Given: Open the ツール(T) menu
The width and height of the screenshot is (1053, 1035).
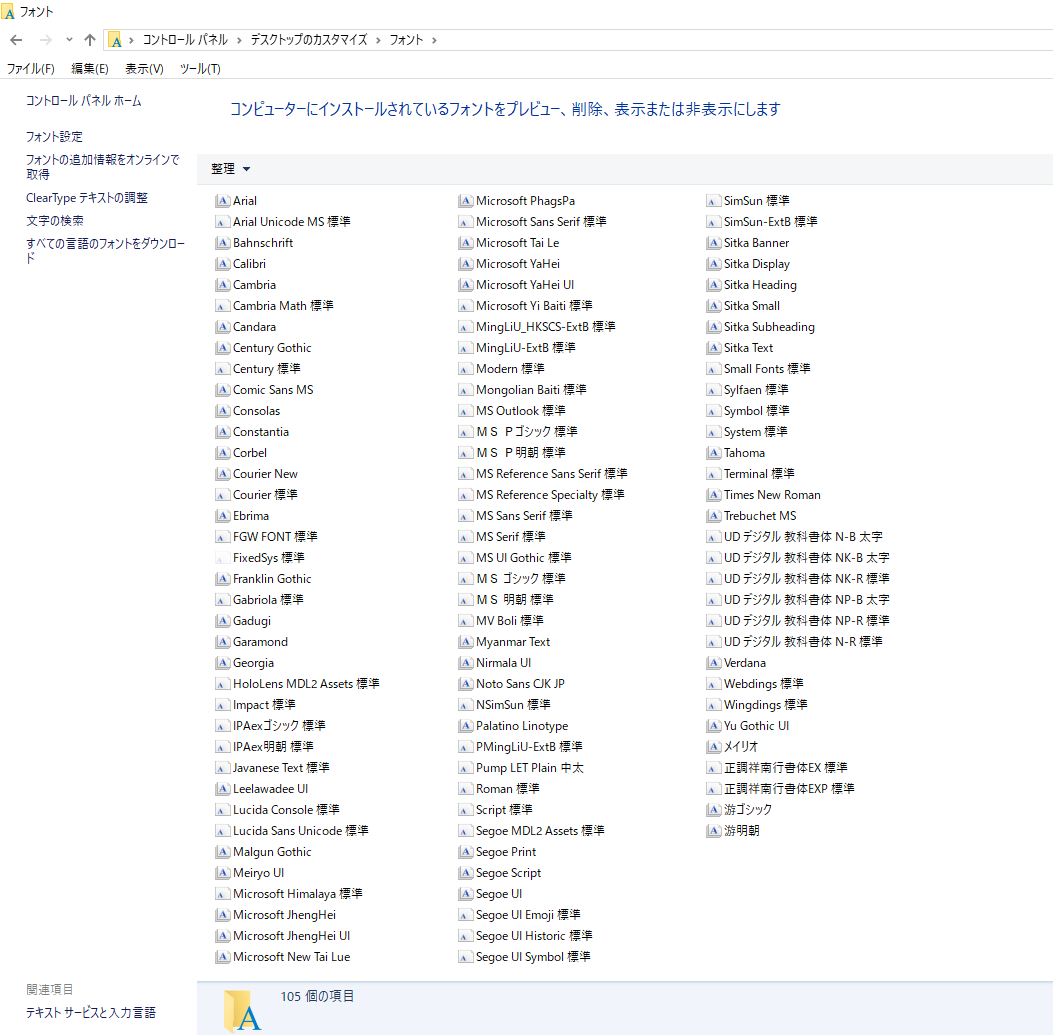Looking at the screenshot, I should tap(200, 69).
